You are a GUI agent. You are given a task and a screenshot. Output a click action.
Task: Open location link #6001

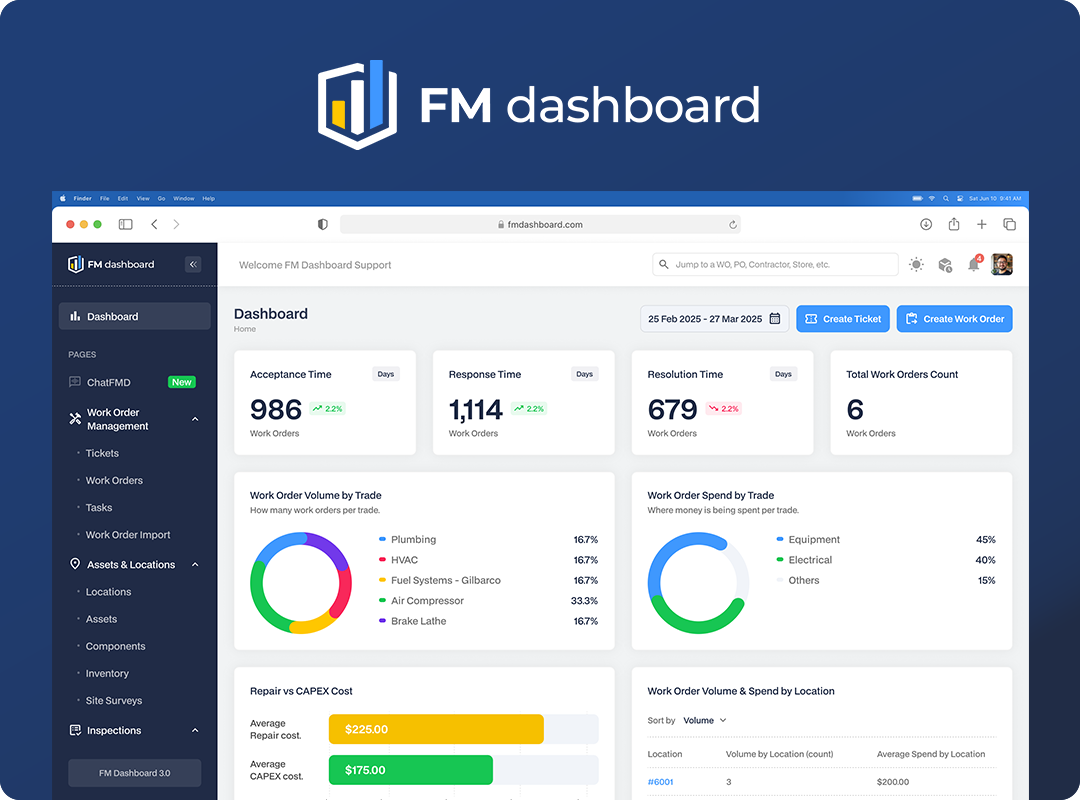pyautogui.click(x=661, y=782)
